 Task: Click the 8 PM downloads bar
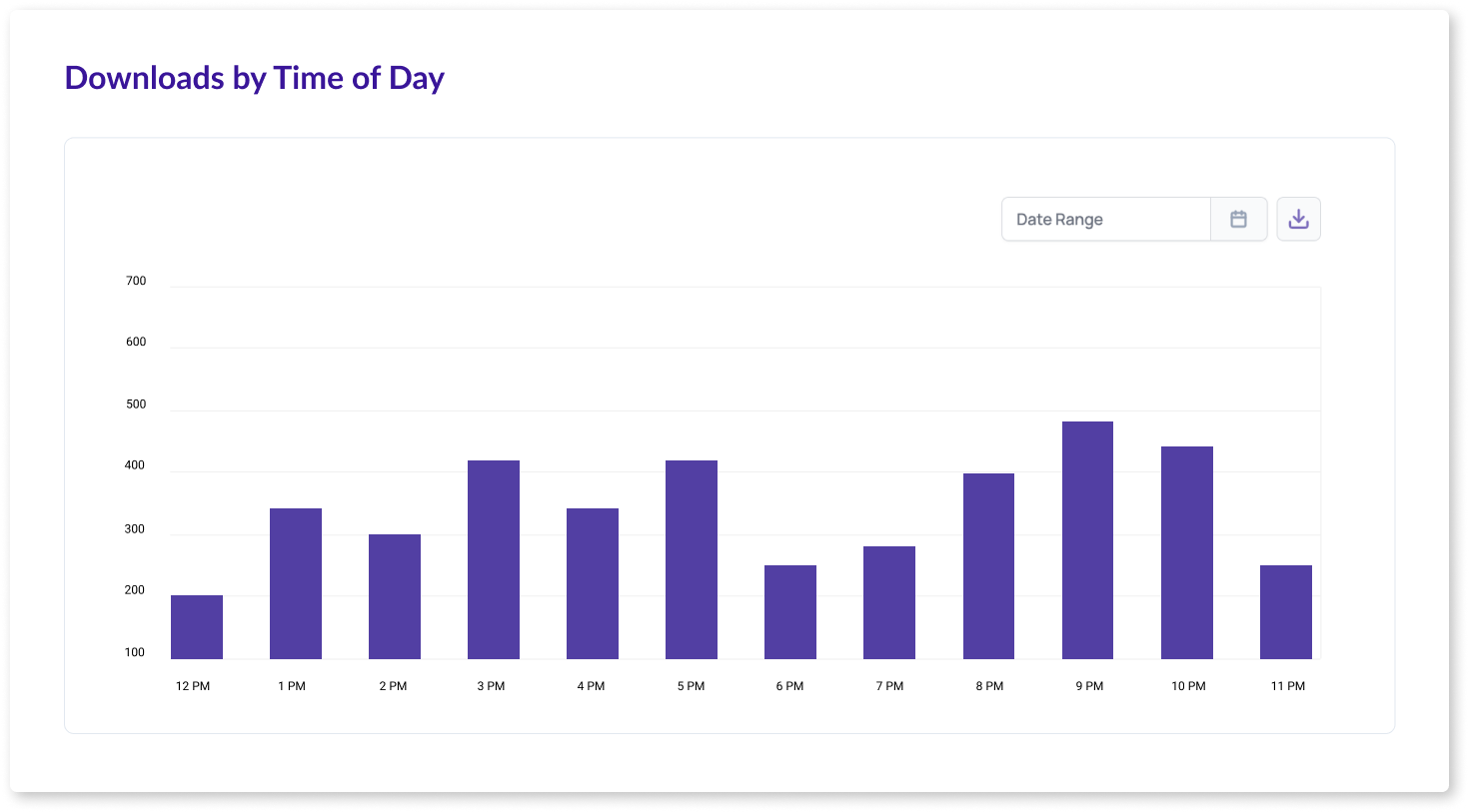[988, 566]
